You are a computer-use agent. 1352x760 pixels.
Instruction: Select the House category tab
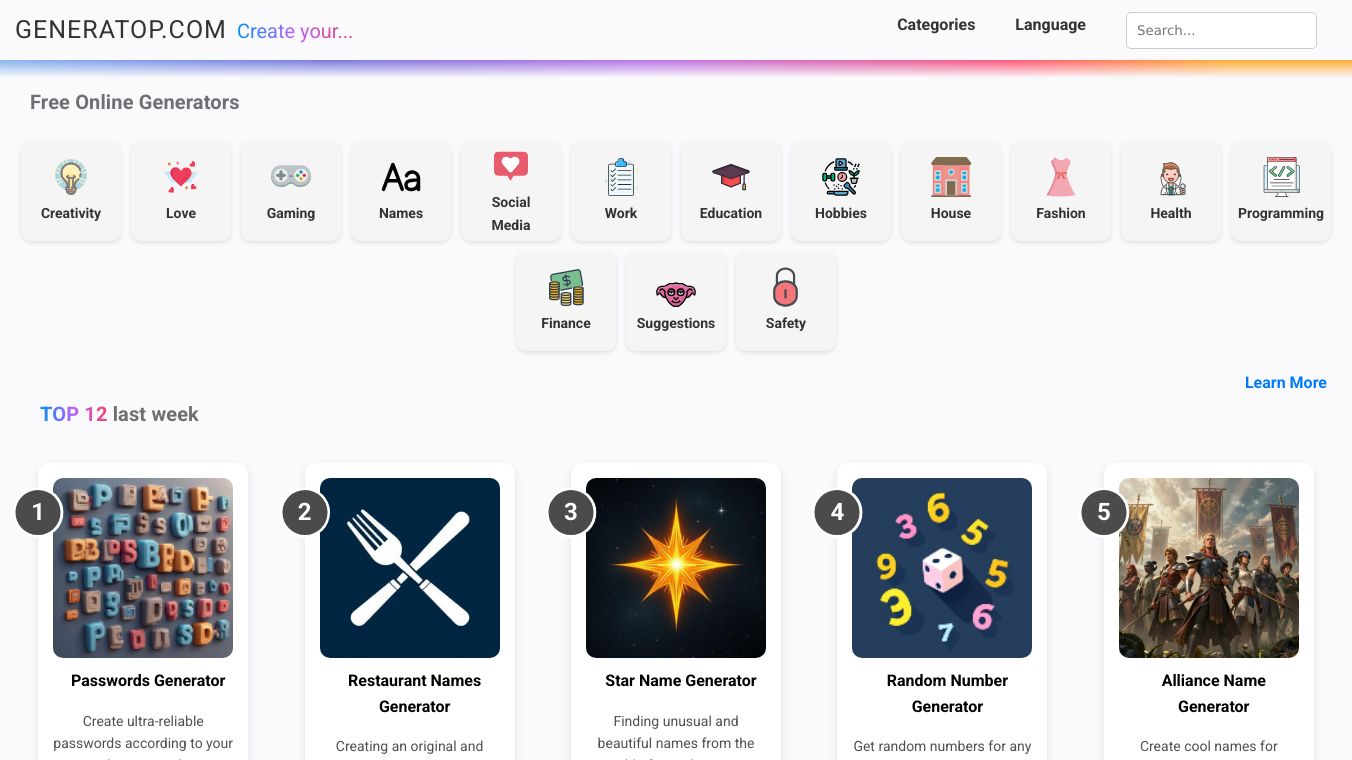pos(950,190)
